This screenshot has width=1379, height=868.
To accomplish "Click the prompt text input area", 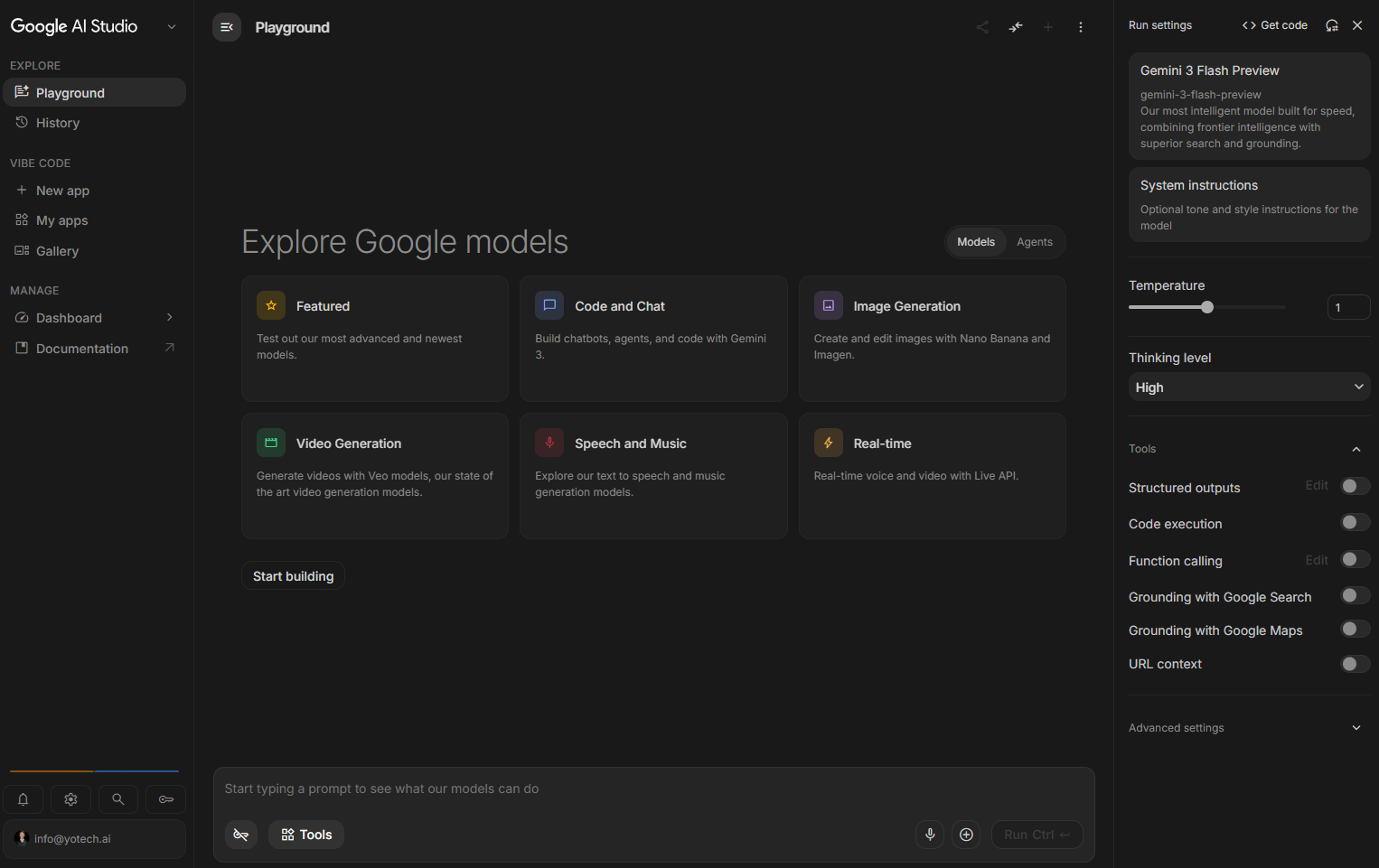I will pyautogui.click(x=653, y=789).
